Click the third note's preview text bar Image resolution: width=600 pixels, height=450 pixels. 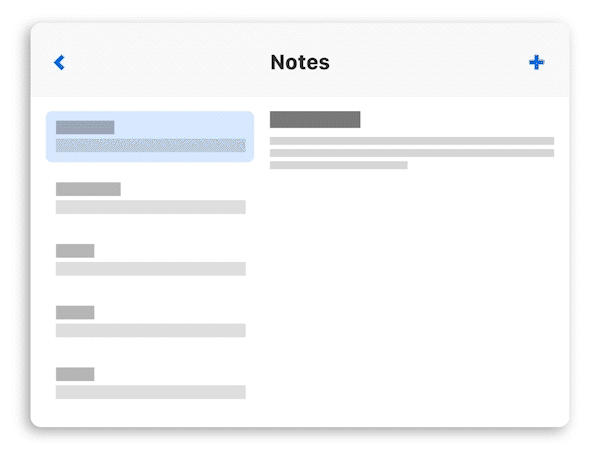click(150, 269)
